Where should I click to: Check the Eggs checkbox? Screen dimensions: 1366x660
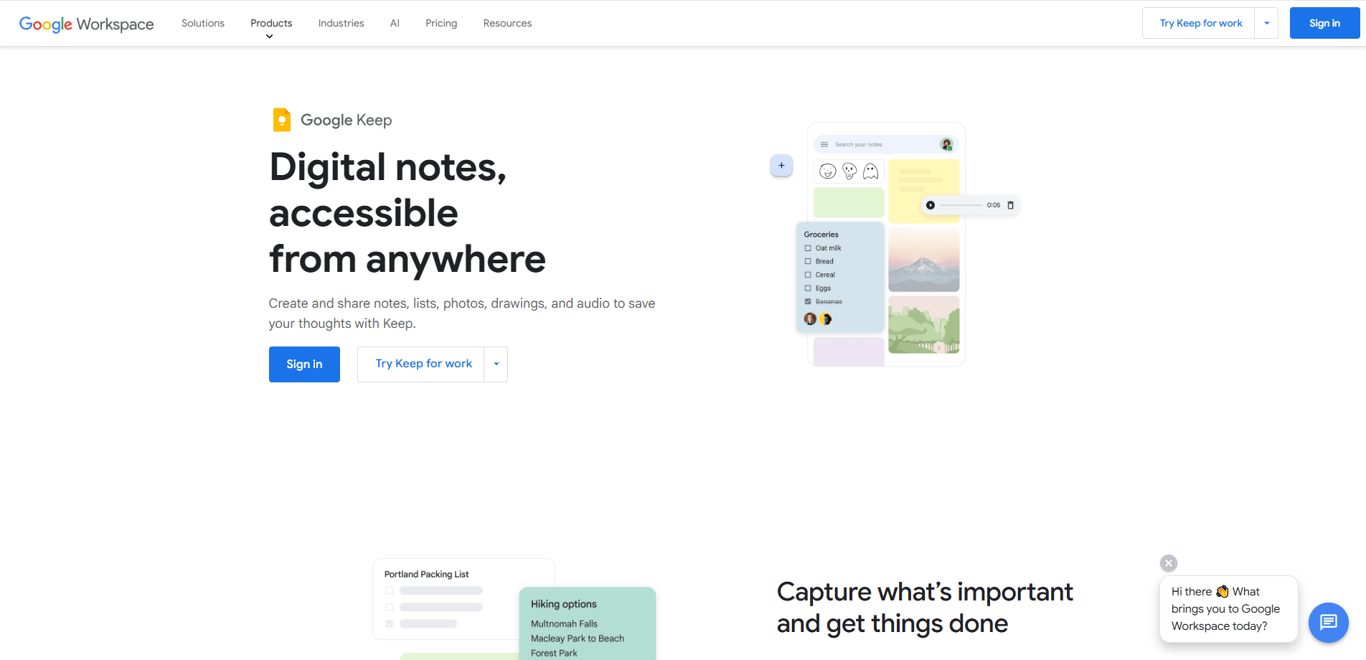(x=808, y=288)
